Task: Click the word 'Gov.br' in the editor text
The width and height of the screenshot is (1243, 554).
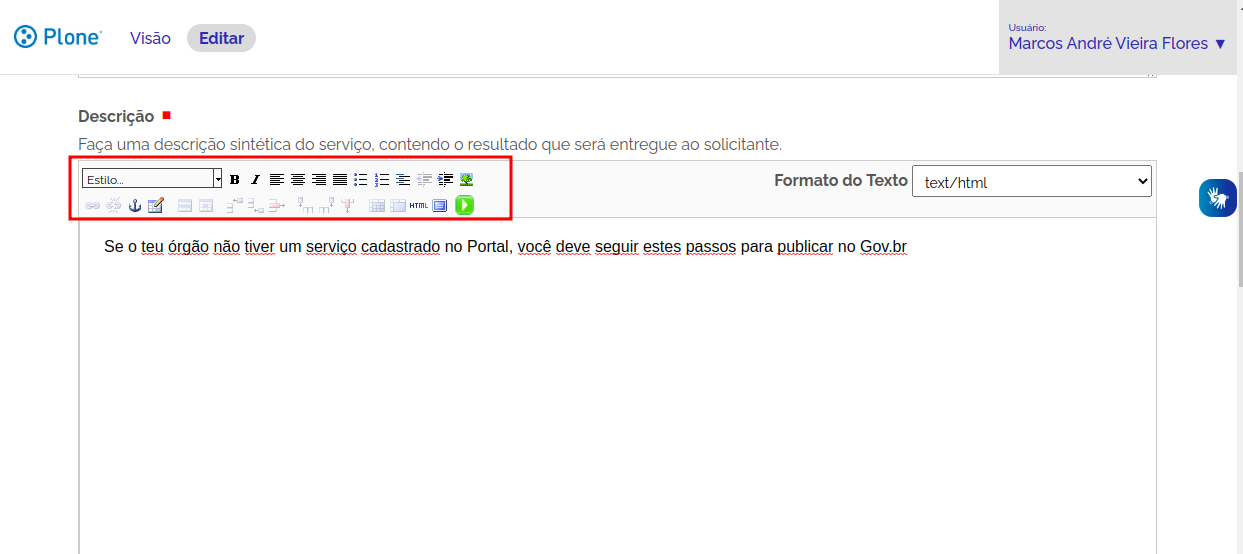Action: [883, 246]
